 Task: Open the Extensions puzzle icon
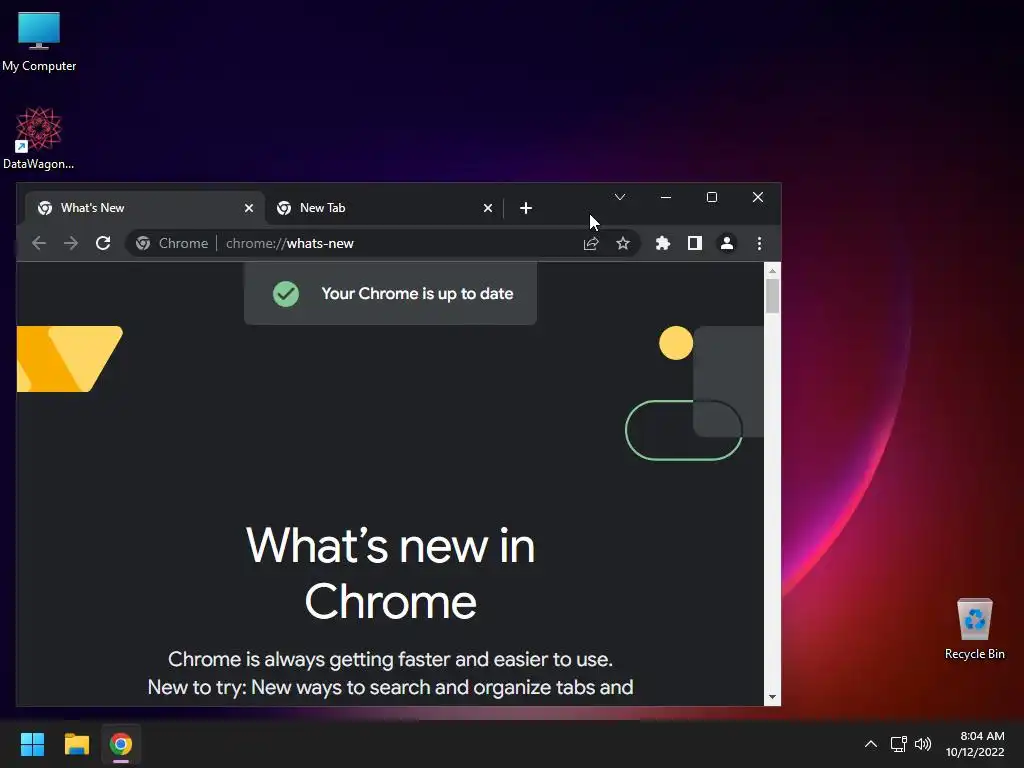[663, 244]
